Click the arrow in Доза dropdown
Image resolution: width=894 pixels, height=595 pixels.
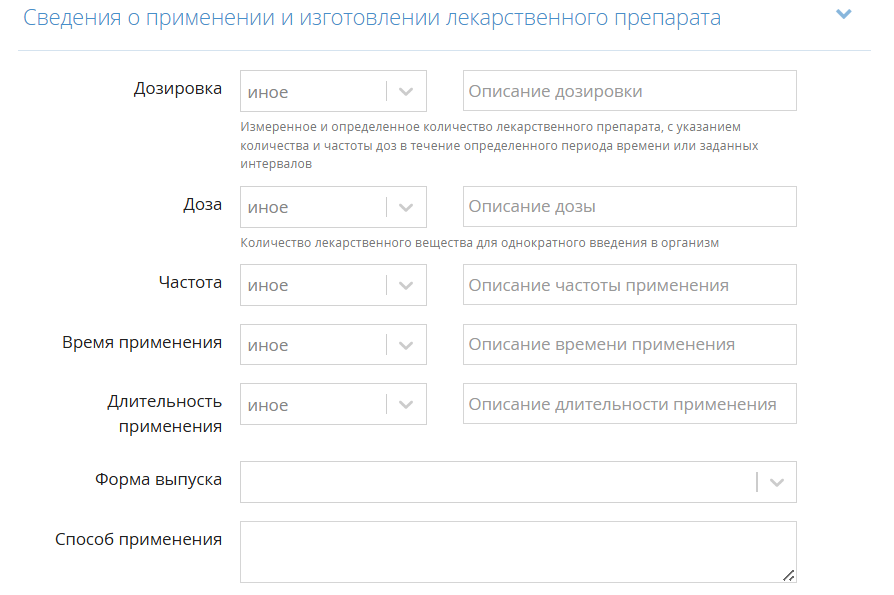point(406,207)
